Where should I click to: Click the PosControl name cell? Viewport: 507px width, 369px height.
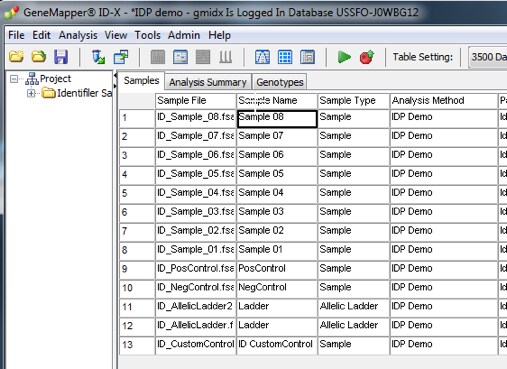click(277, 269)
